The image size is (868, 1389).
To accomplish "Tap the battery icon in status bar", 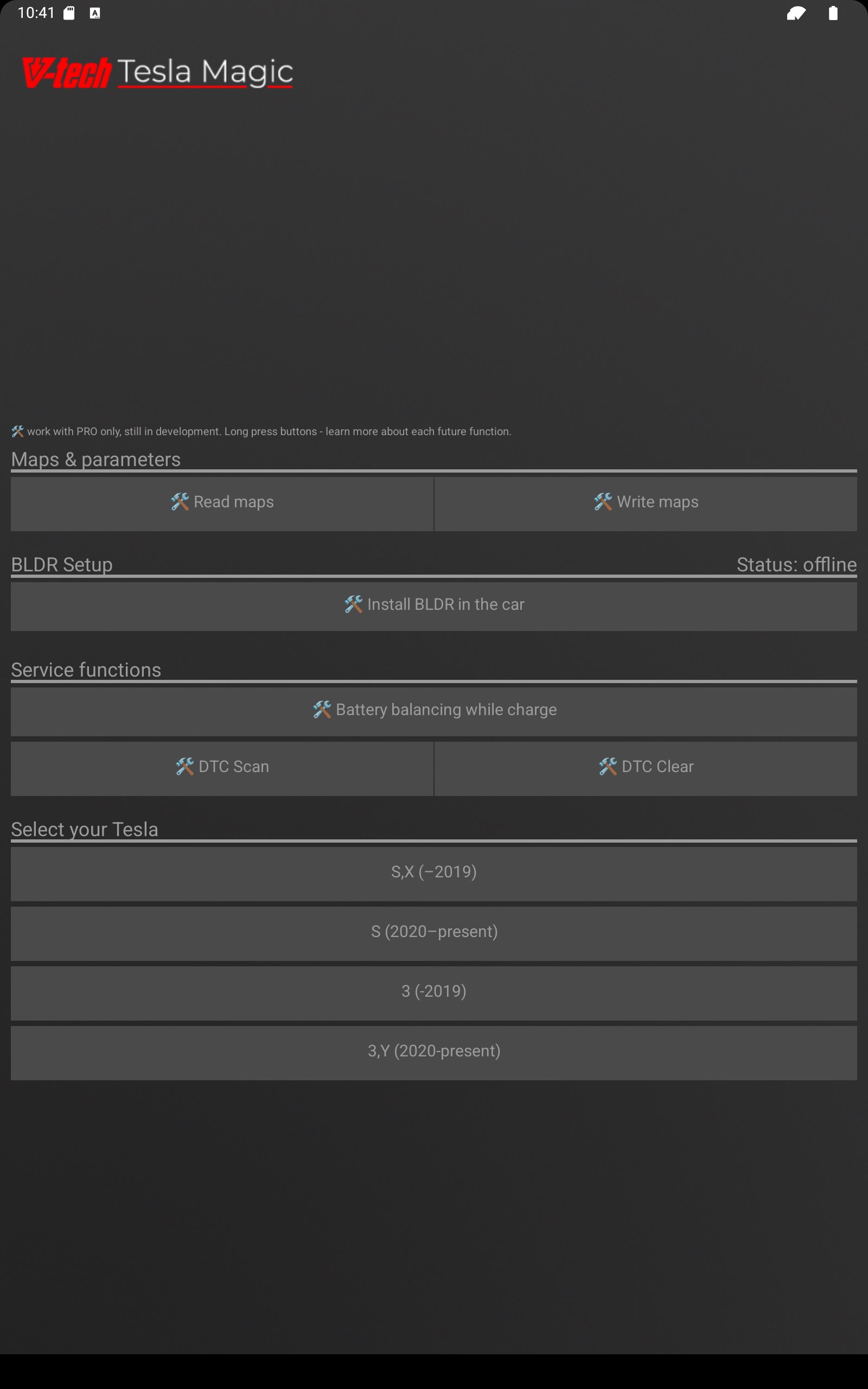I will coord(833,13).
